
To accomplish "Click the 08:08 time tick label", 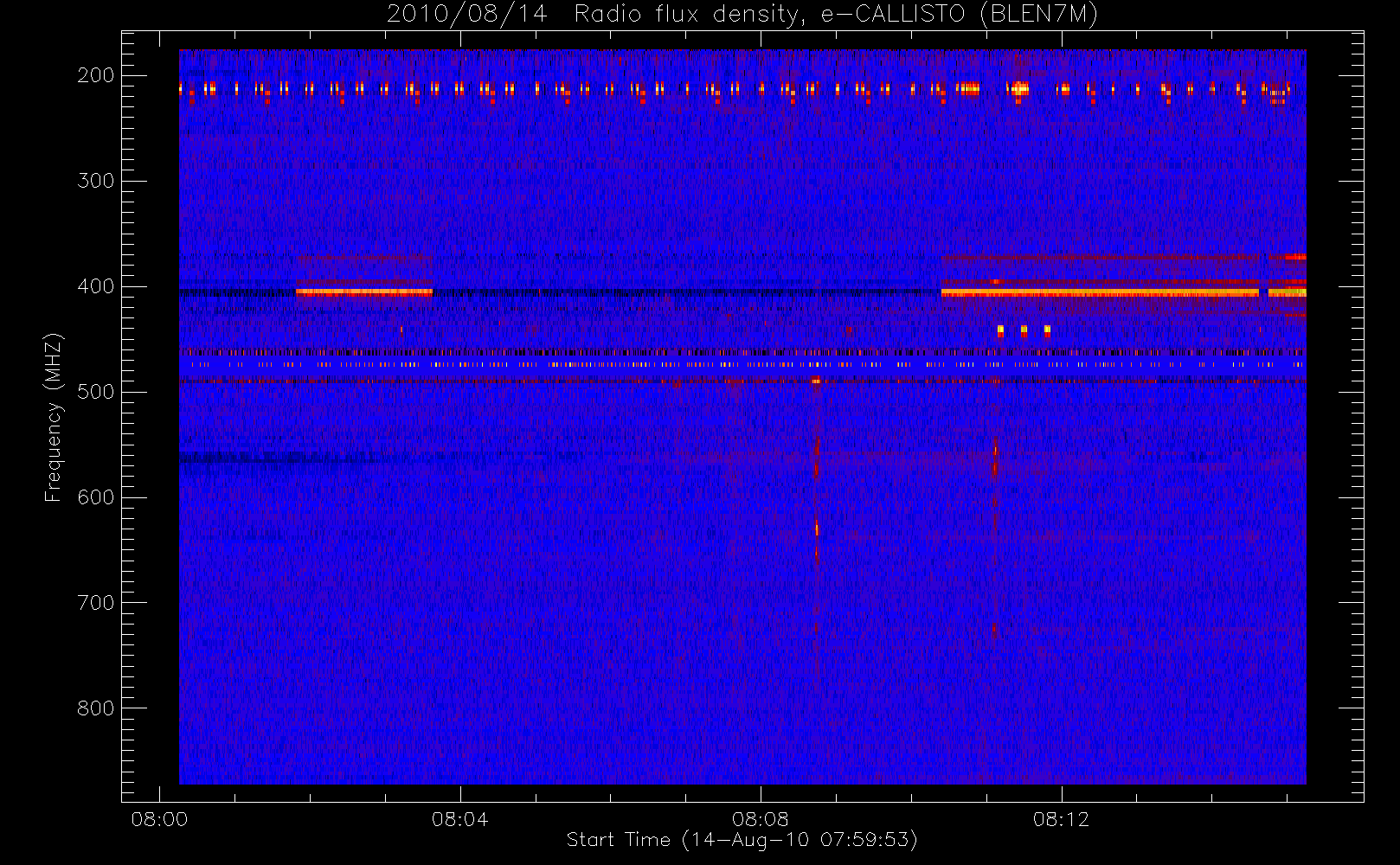I will pos(761,819).
